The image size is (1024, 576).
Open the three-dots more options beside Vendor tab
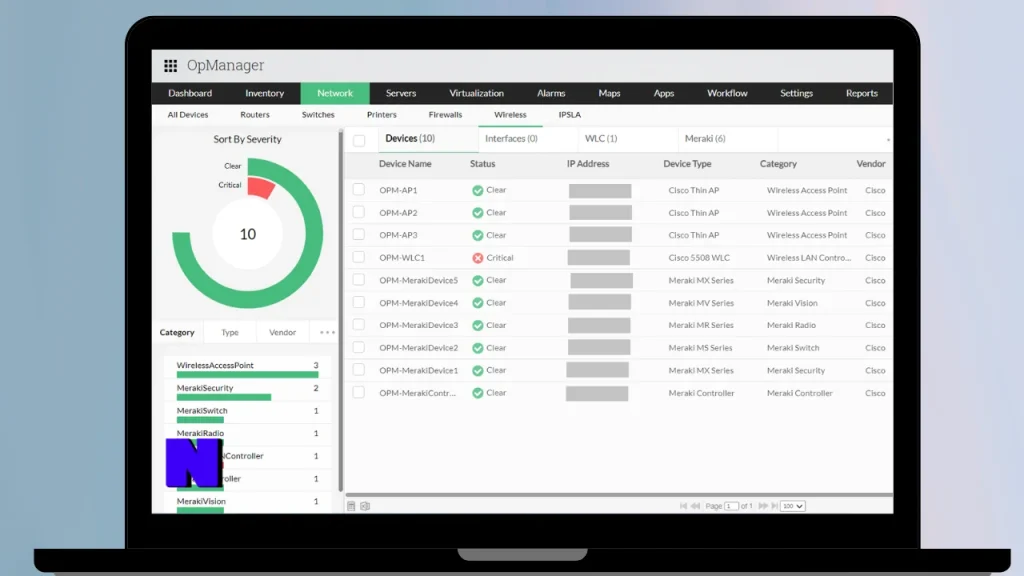327,332
